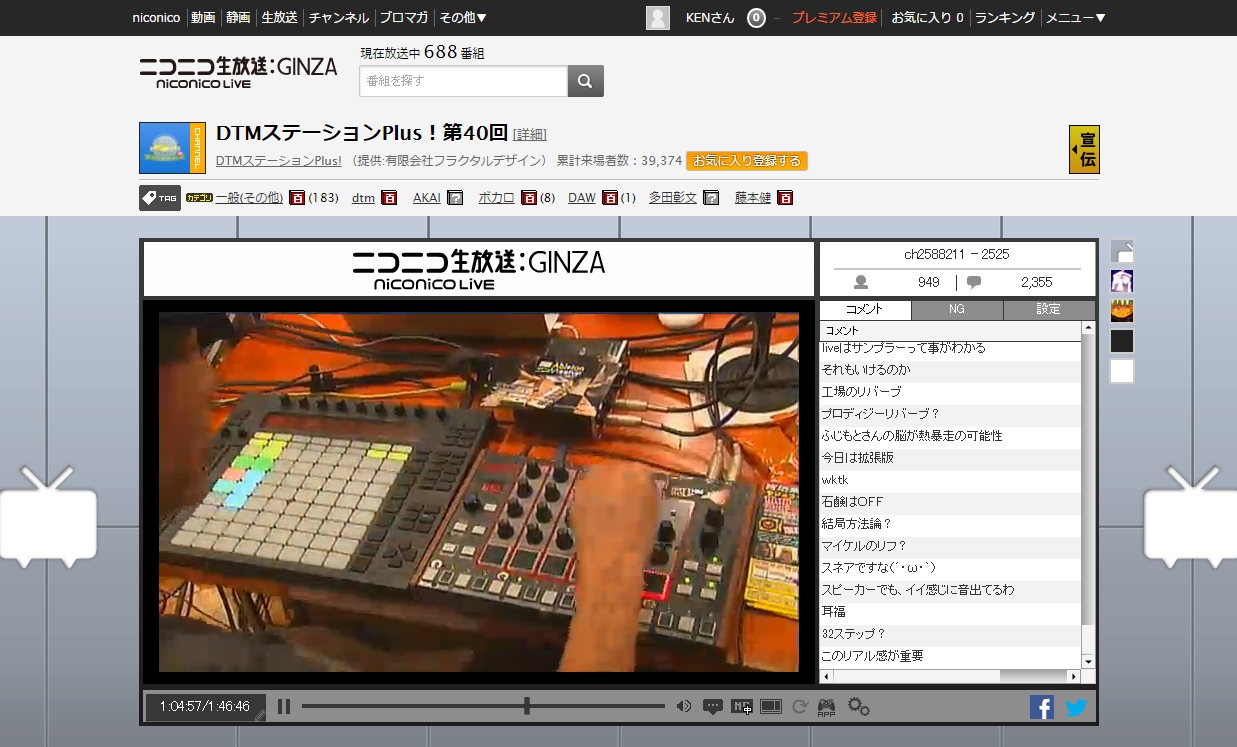The image size is (1237, 747).
Task: Open プレミアム登録 premium registration link
Action: pyautogui.click(x=834, y=17)
